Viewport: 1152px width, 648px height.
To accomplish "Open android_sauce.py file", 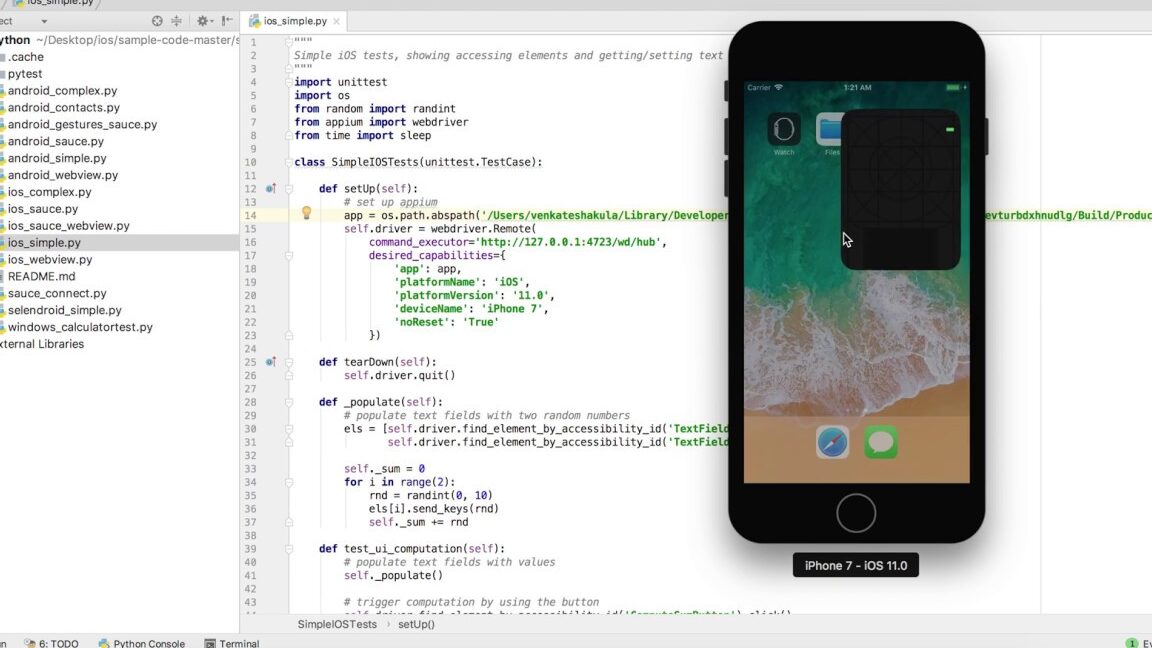I will tap(55, 141).
